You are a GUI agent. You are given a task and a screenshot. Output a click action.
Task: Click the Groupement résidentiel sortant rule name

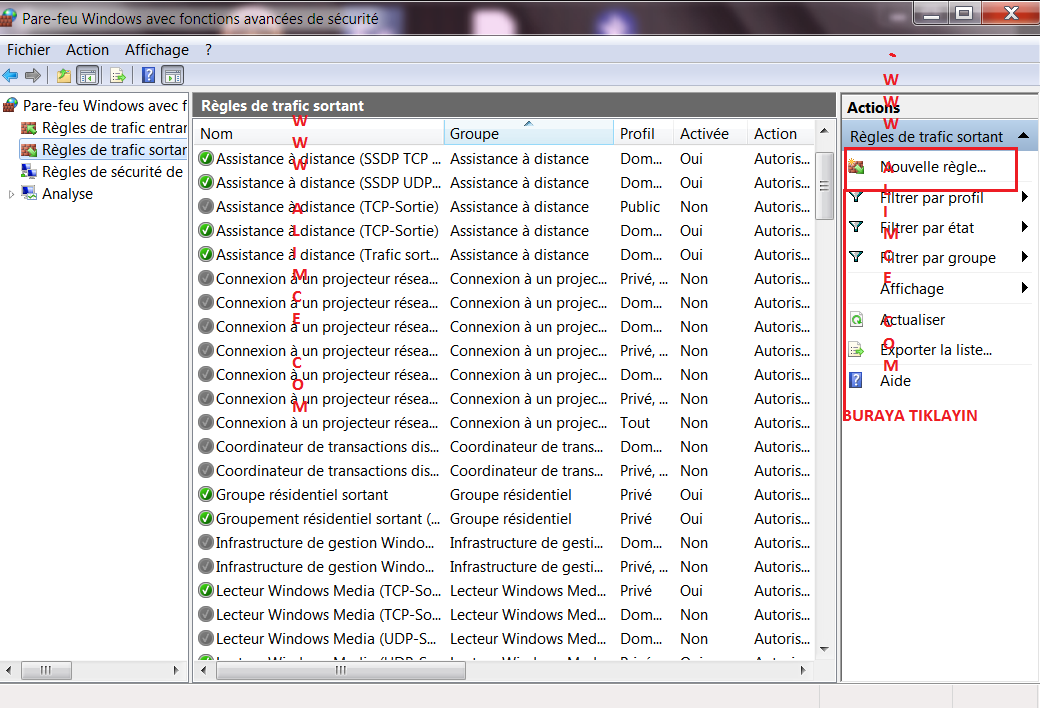(x=328, y=518)
